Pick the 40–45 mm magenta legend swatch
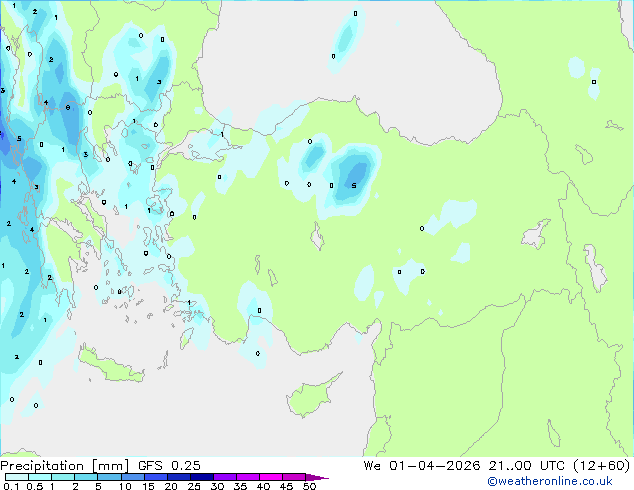 [271, 477]
